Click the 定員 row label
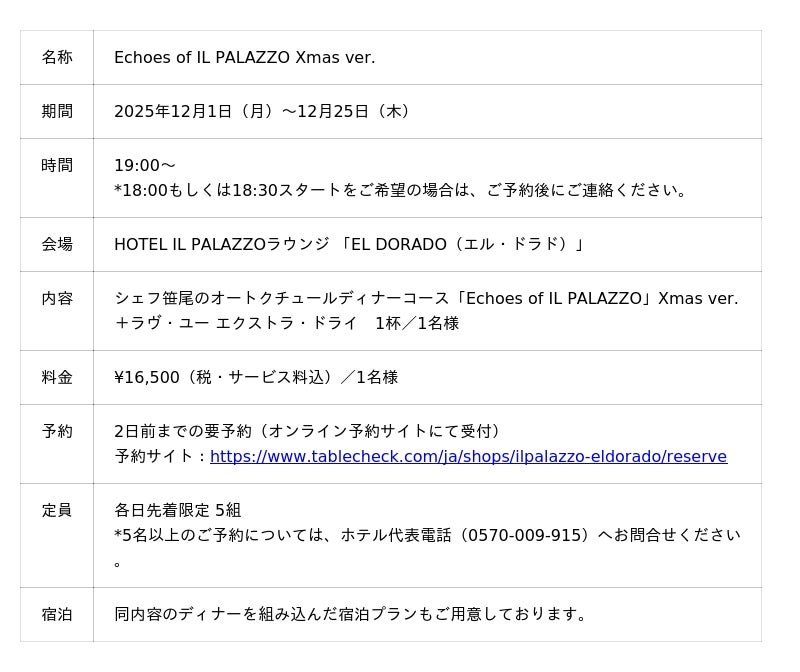Image resolution: width=800 pixels, height=672 pixels. 57,511
